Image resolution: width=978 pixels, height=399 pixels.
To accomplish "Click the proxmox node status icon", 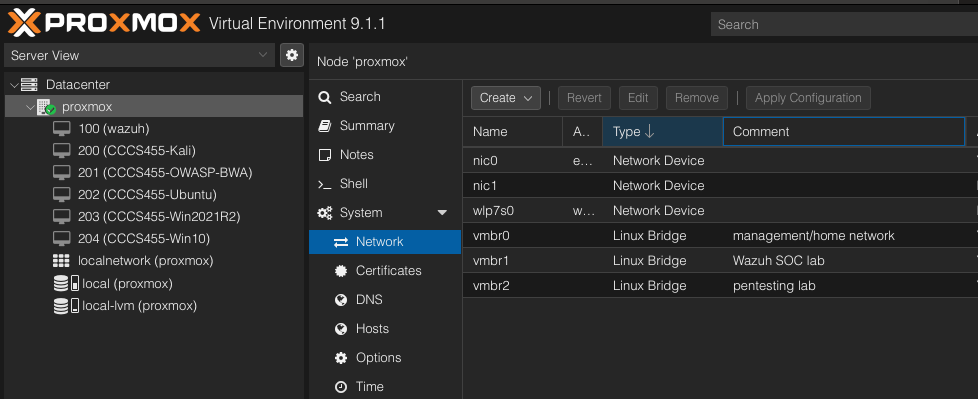I will (x=47, y=107).
